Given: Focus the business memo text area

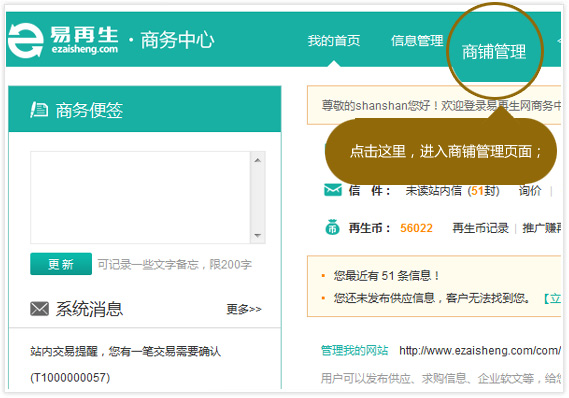Looking at the screenshot, I should click(x=140, y=197).
